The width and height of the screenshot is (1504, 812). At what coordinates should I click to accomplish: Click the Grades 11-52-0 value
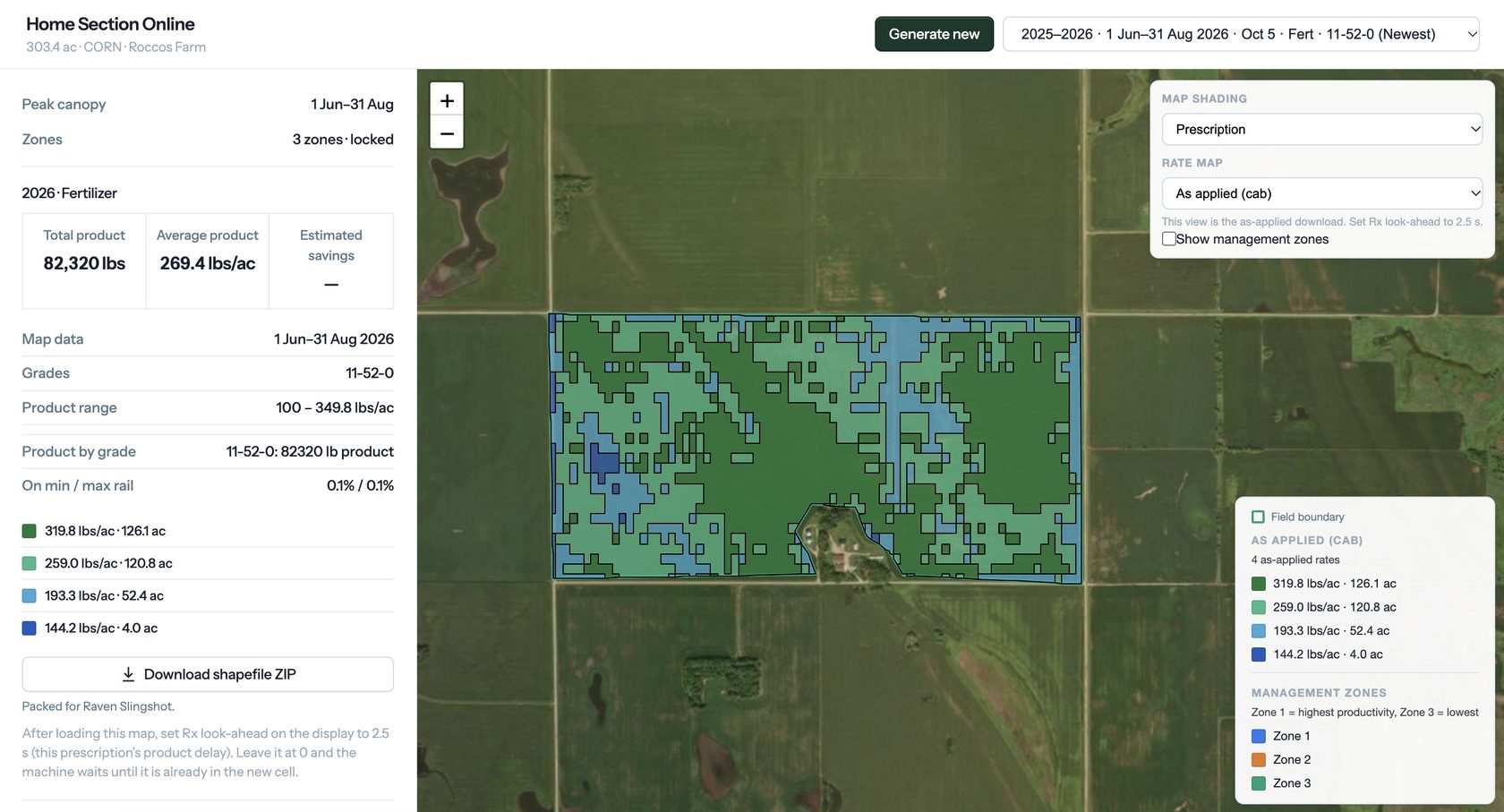point(370,373)
